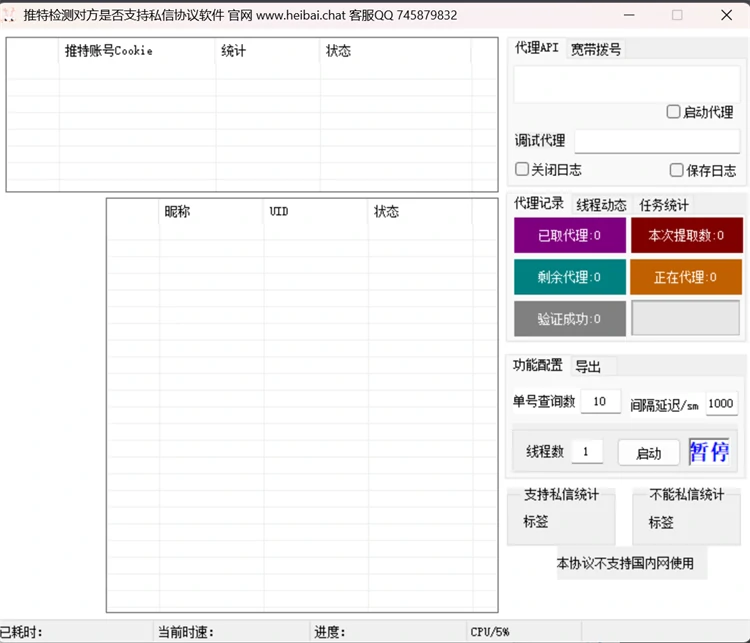Click the empty gray button beside 验证成功
The height and width of the screenshot is (643, 750).
[x=686, y=318]
